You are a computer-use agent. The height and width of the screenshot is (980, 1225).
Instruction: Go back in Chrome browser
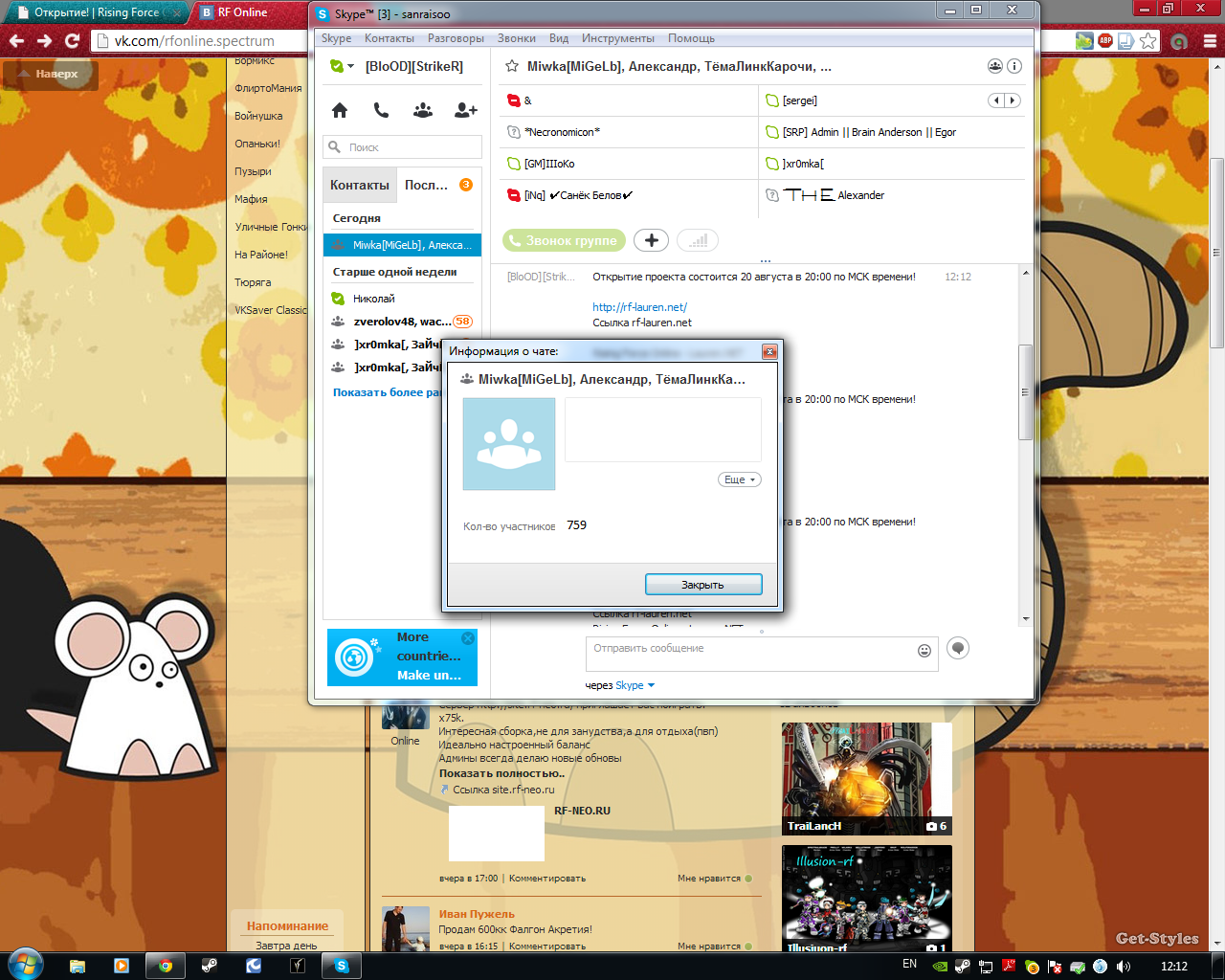[16, 41]
